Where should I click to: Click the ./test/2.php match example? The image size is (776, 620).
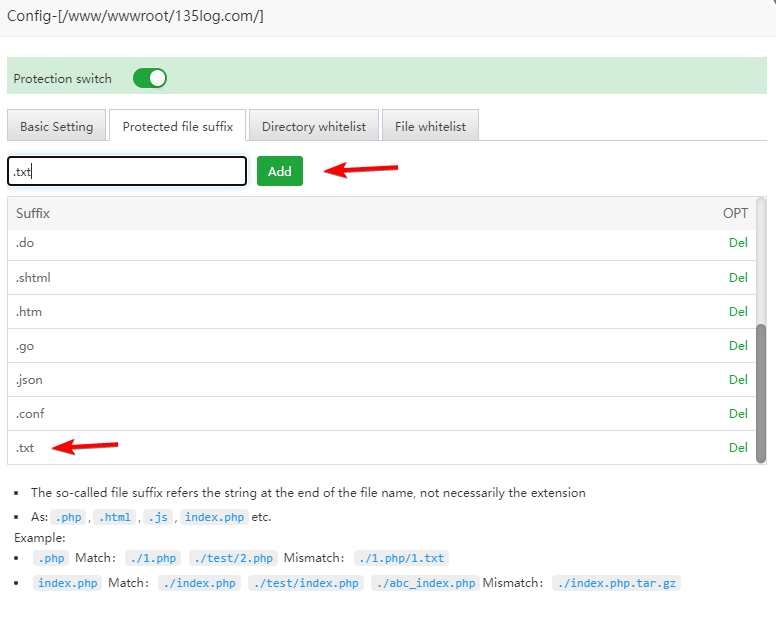[x=233, y=558]
